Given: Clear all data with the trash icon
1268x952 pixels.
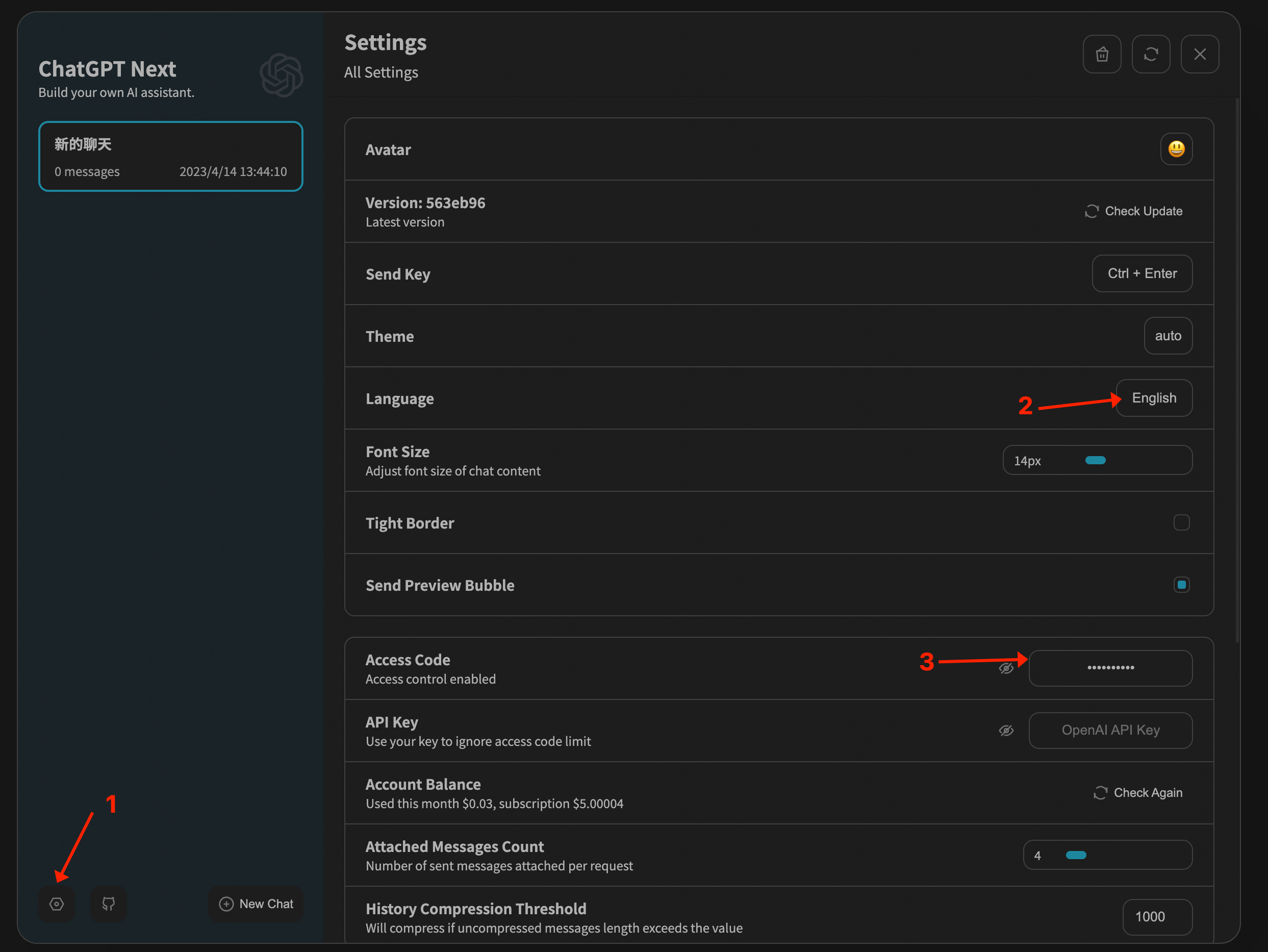Looking at the screenshot, I should (x=1102, y=55).
